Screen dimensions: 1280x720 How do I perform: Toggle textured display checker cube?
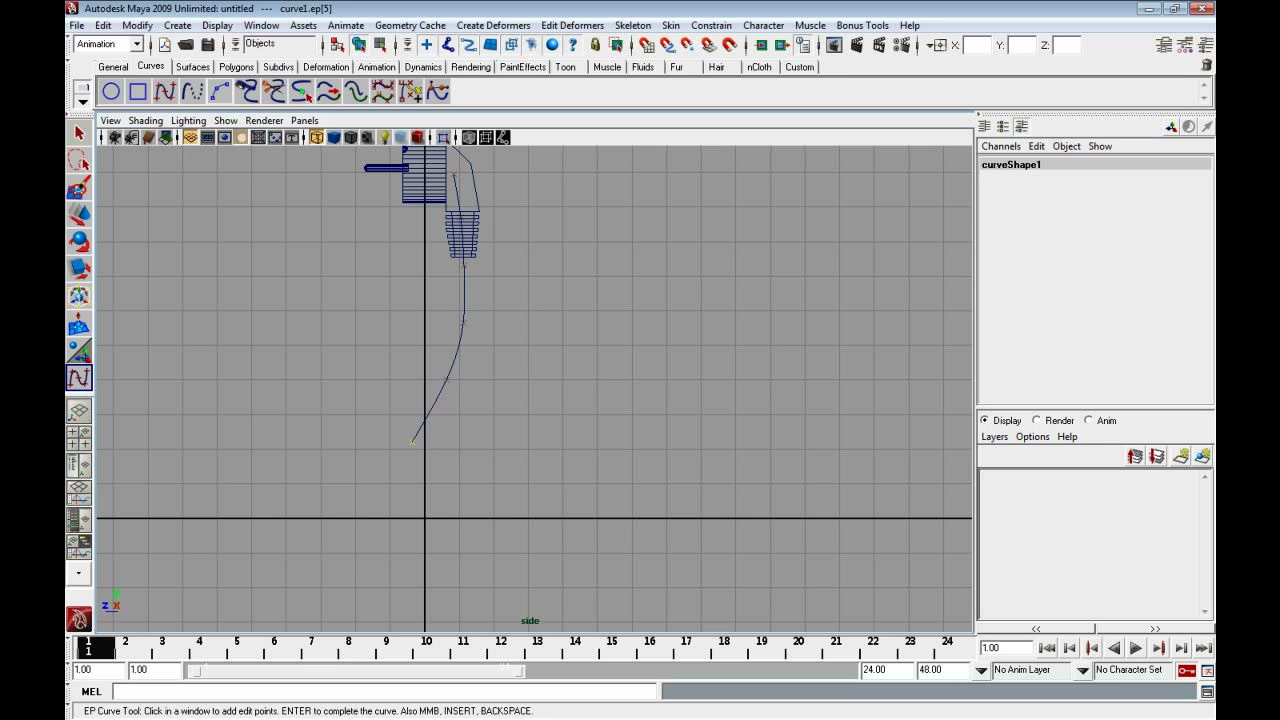(367, 138)
